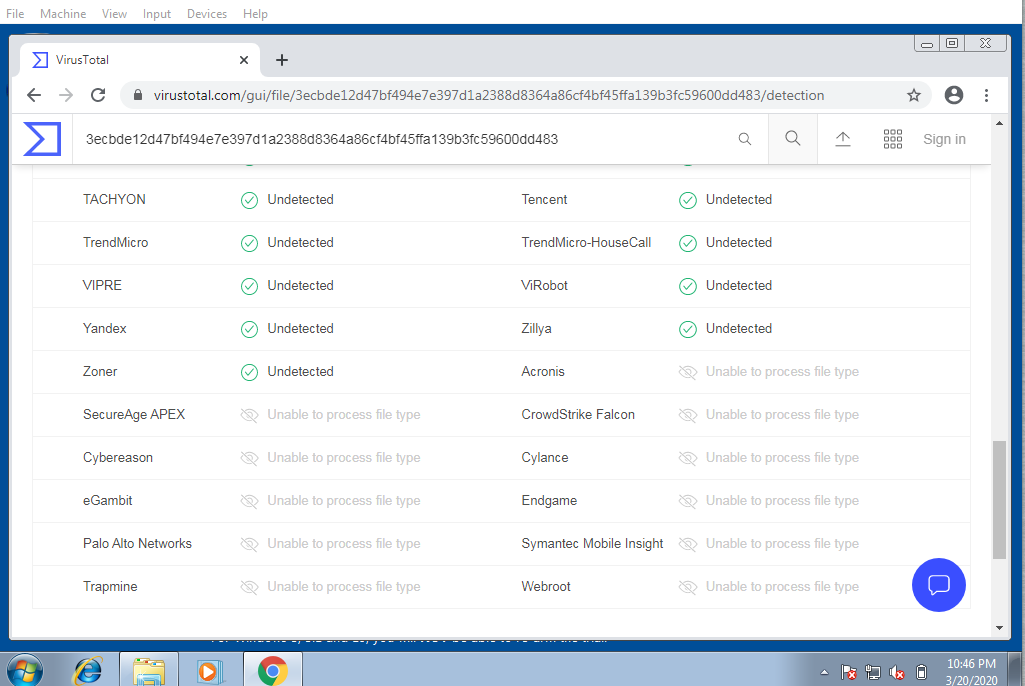
Task: Click the green check icon next to Tencent
Action: pyautogui.click(x=688, y=200)
